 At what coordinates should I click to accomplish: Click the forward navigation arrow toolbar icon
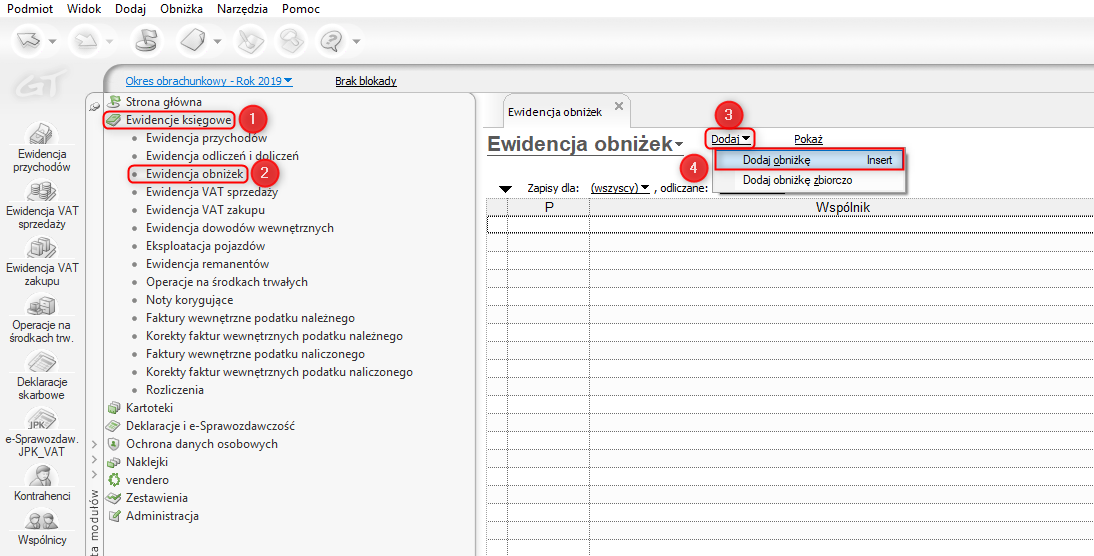[86, 41]
